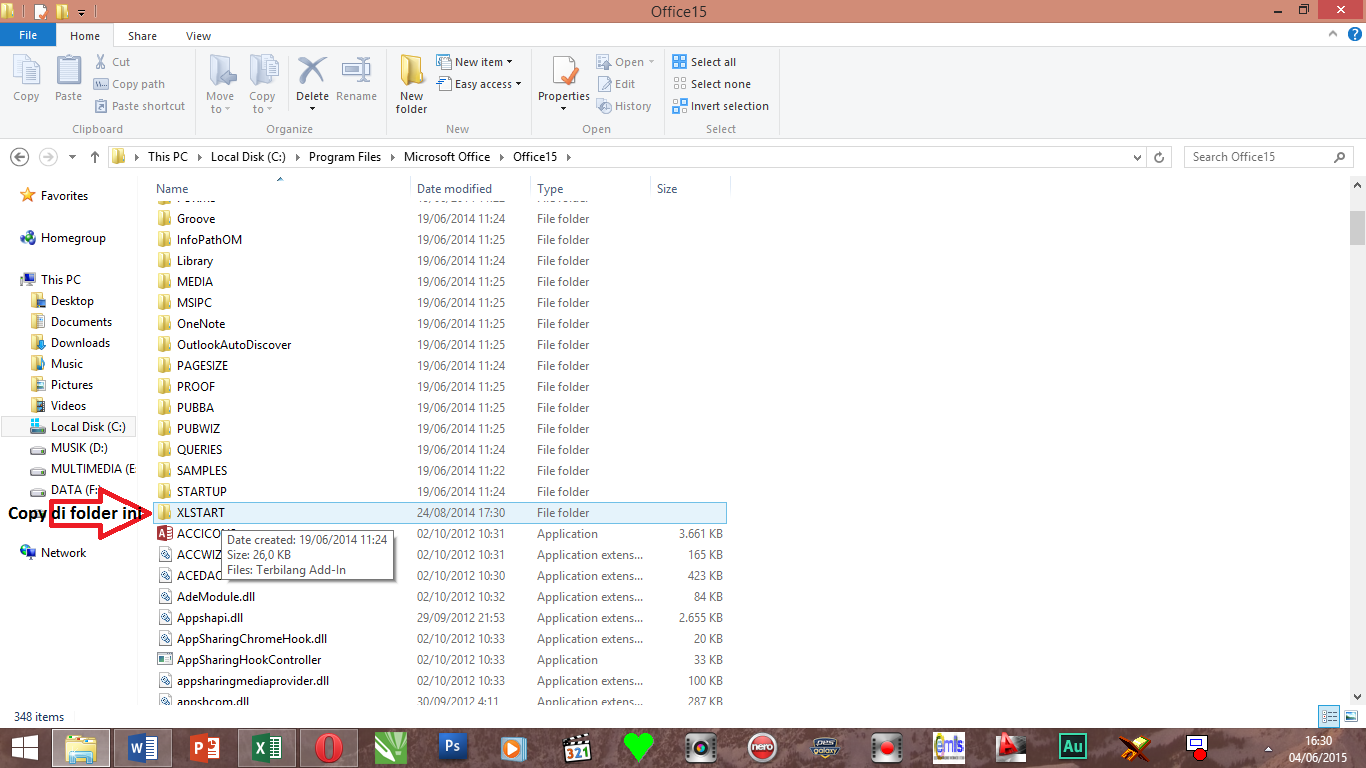Screen dimensions: 1366x768
Task: Open PowerPoint from the taskbar
Action: 204,748
